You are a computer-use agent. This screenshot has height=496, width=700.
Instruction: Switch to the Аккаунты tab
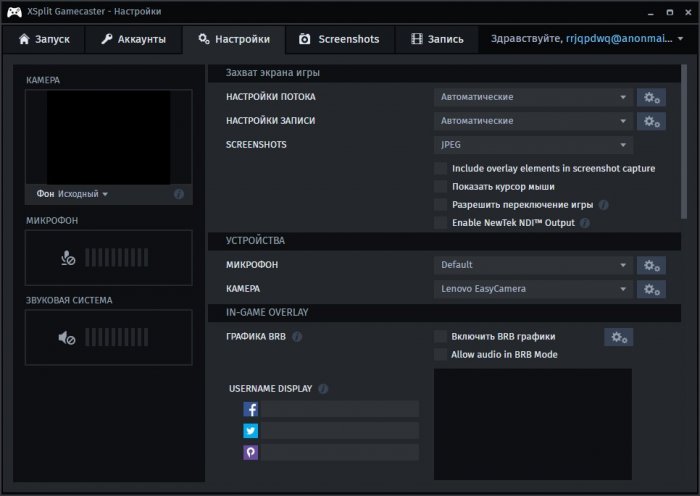pos(133,39)
